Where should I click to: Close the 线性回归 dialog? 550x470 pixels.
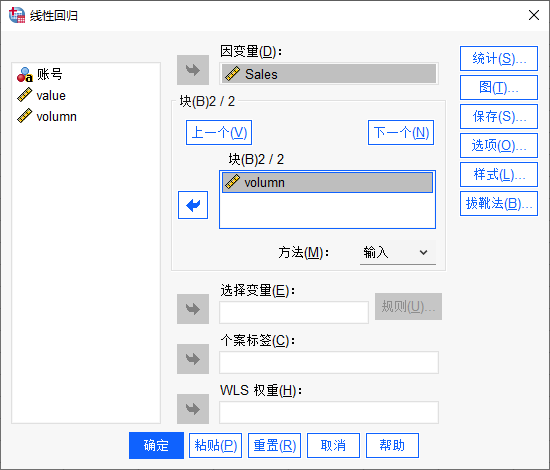coord(534,15)
